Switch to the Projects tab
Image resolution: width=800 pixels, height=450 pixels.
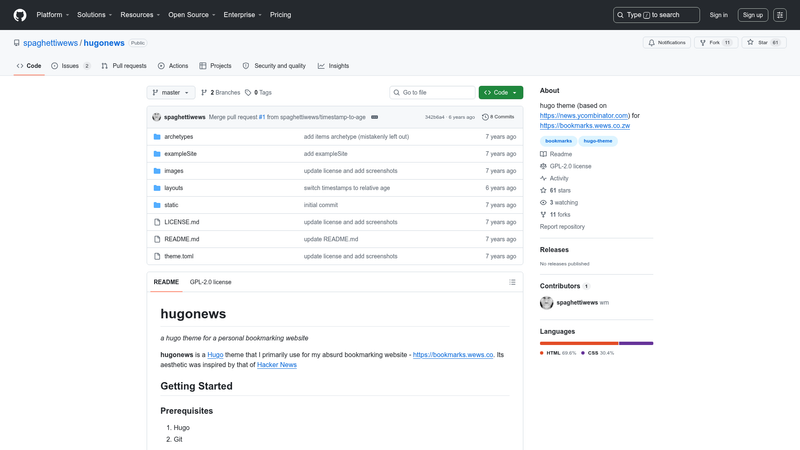point(215,66)
